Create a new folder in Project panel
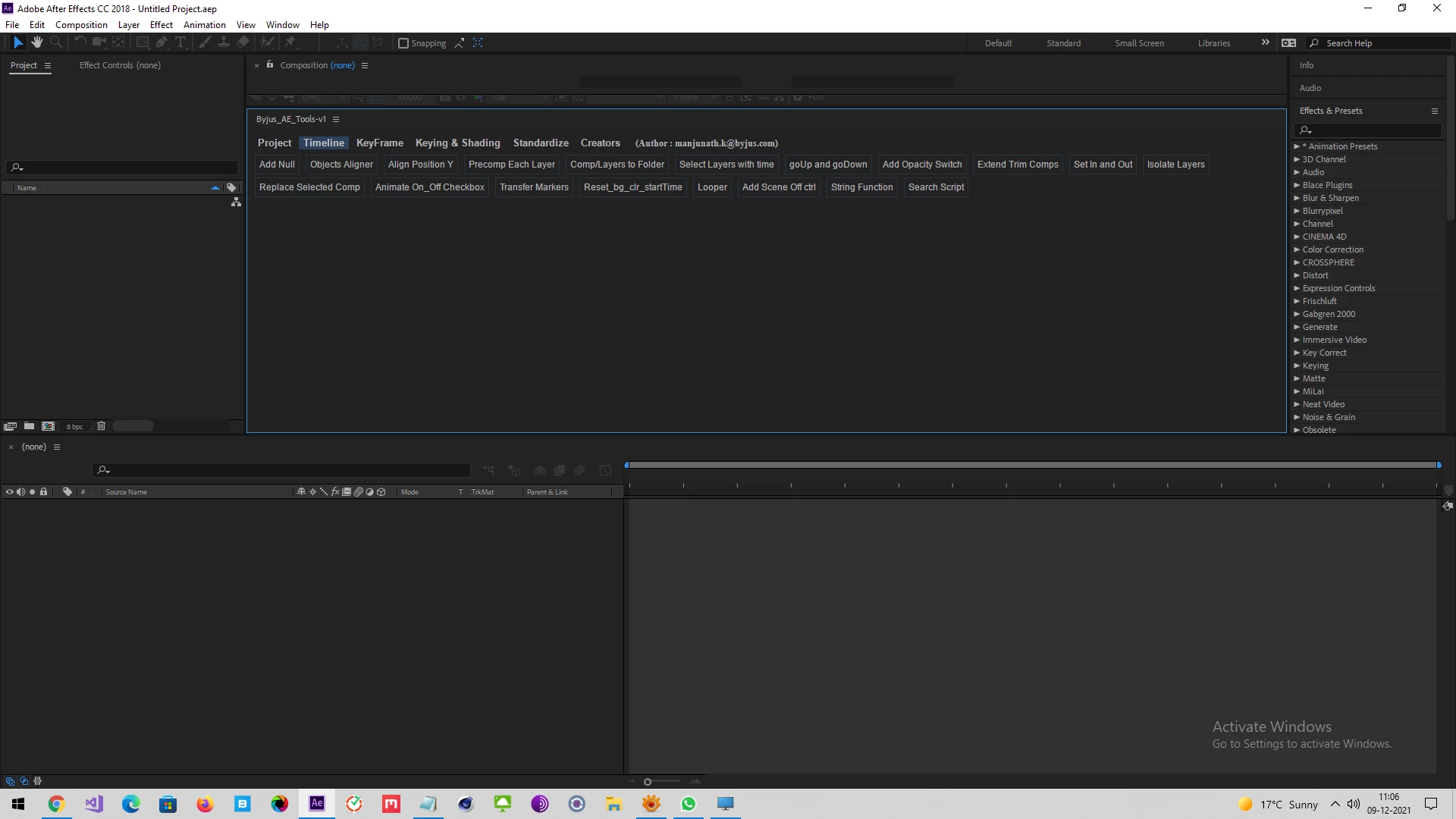This screenshot has height=819, width=1456. coord(29,426)
